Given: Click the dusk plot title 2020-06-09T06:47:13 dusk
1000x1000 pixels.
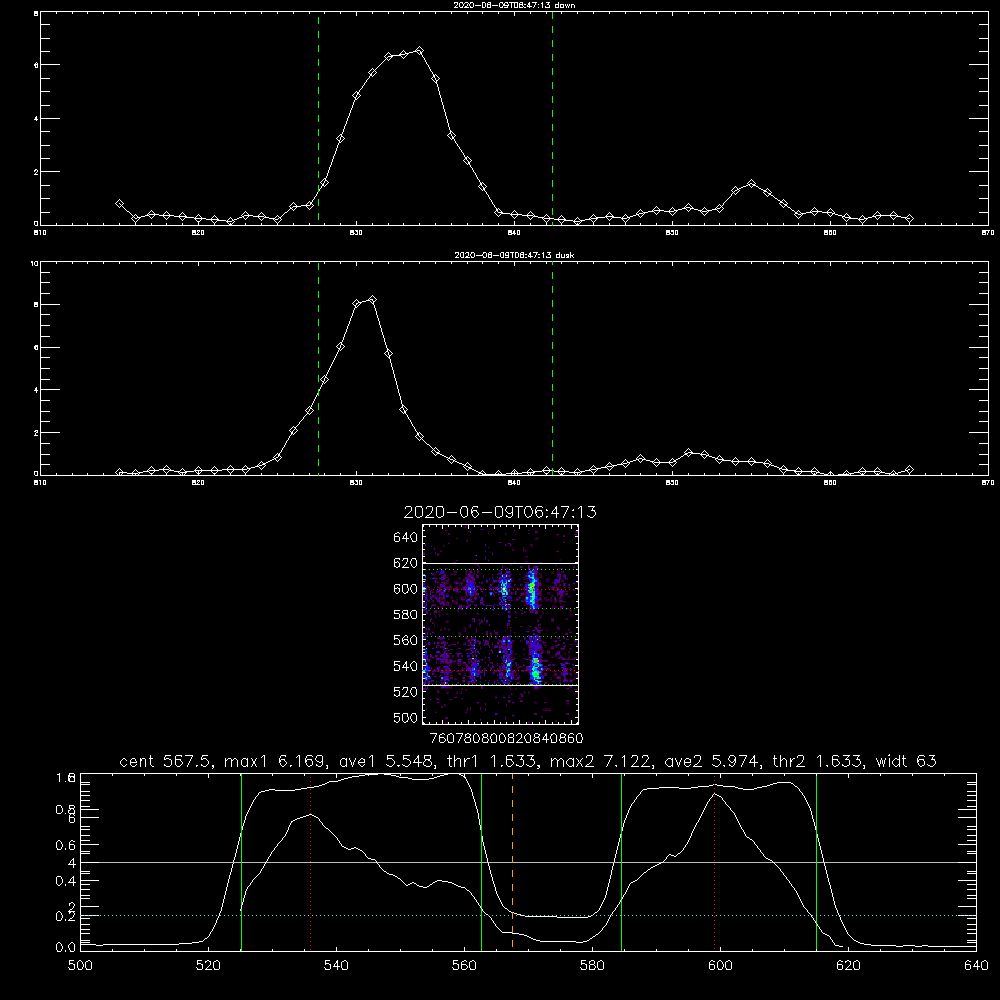Looking at the screenshot, I should tap(514, 255).
